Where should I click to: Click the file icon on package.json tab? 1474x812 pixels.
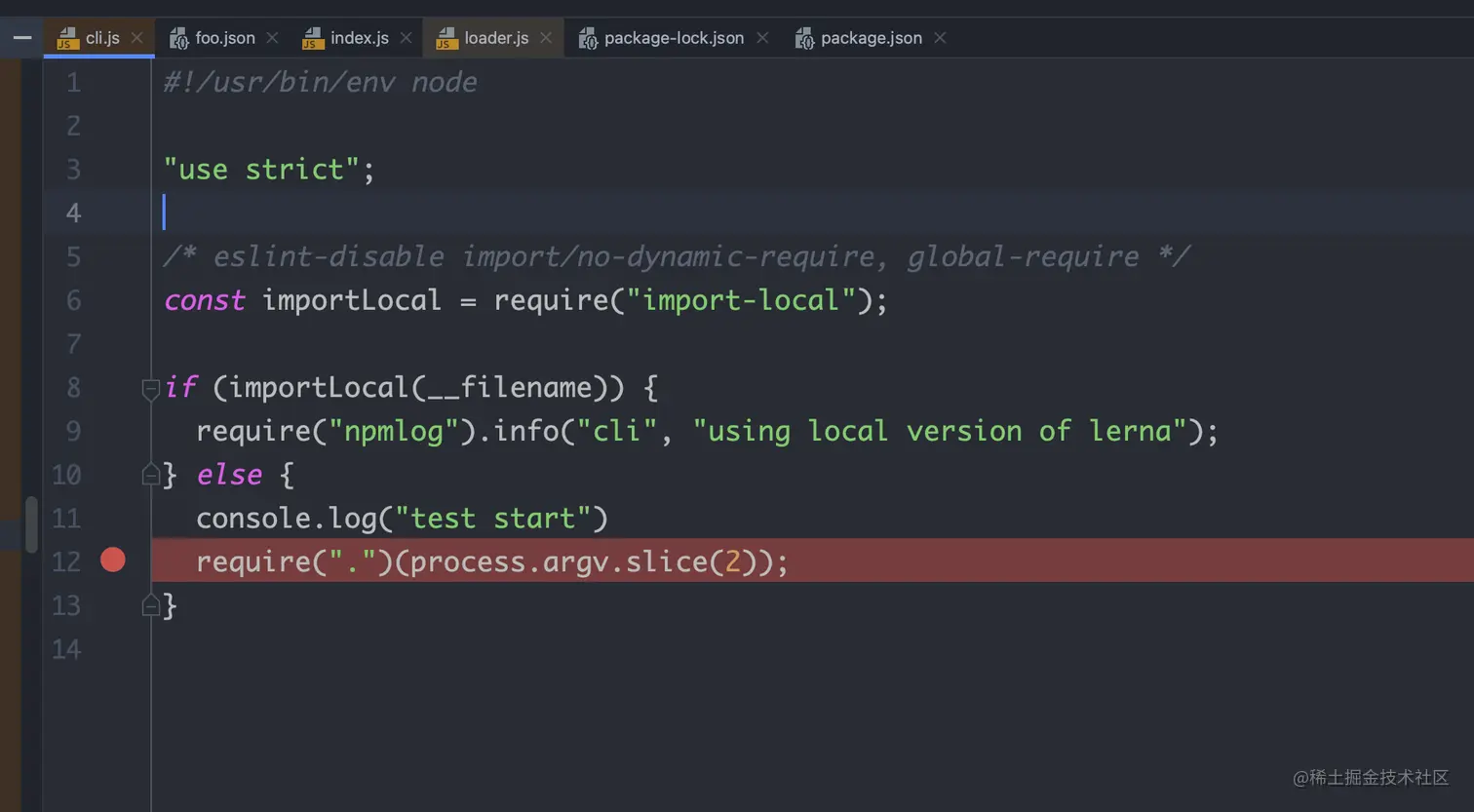click(803, 38)
